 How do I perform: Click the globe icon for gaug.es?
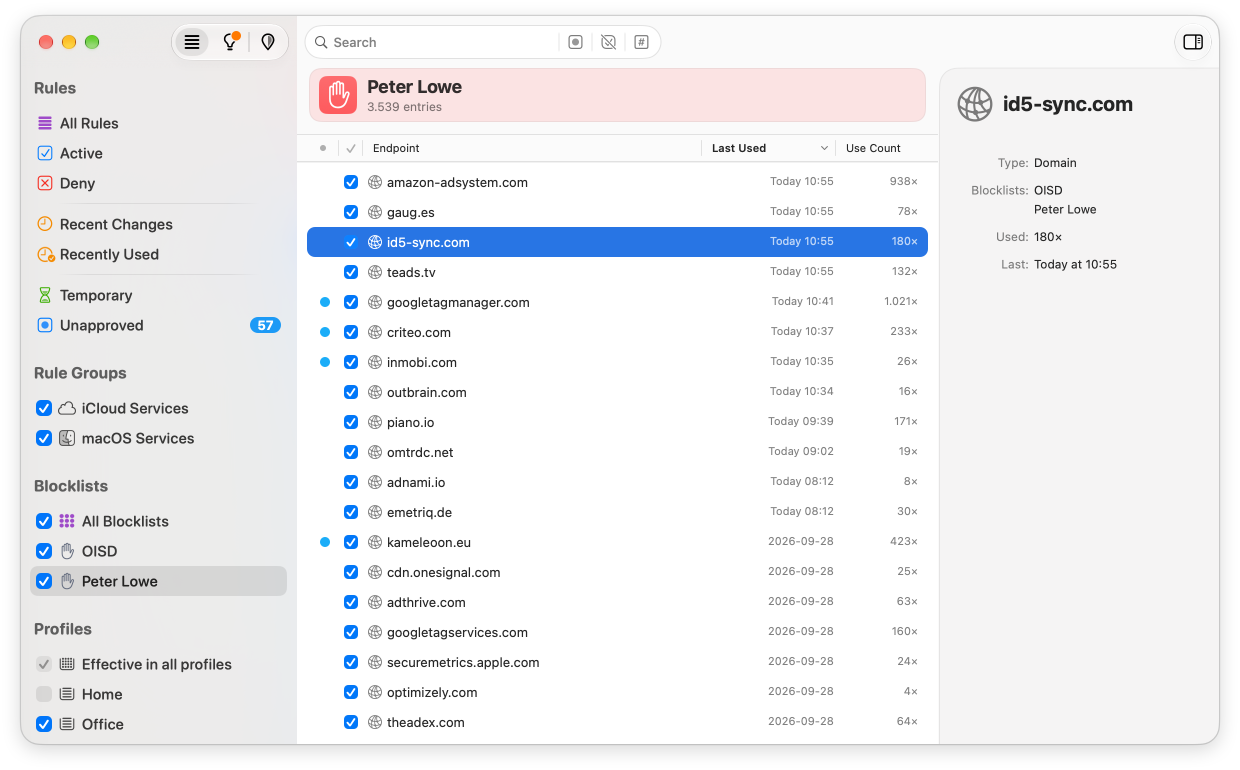[375, 212]
